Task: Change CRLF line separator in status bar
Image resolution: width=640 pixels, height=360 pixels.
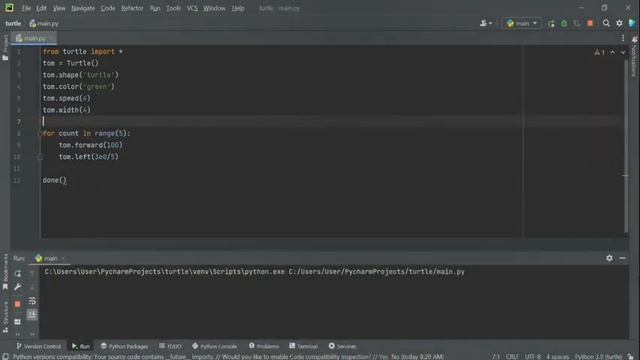Action: pyautogui.click(x=512, y=357)
